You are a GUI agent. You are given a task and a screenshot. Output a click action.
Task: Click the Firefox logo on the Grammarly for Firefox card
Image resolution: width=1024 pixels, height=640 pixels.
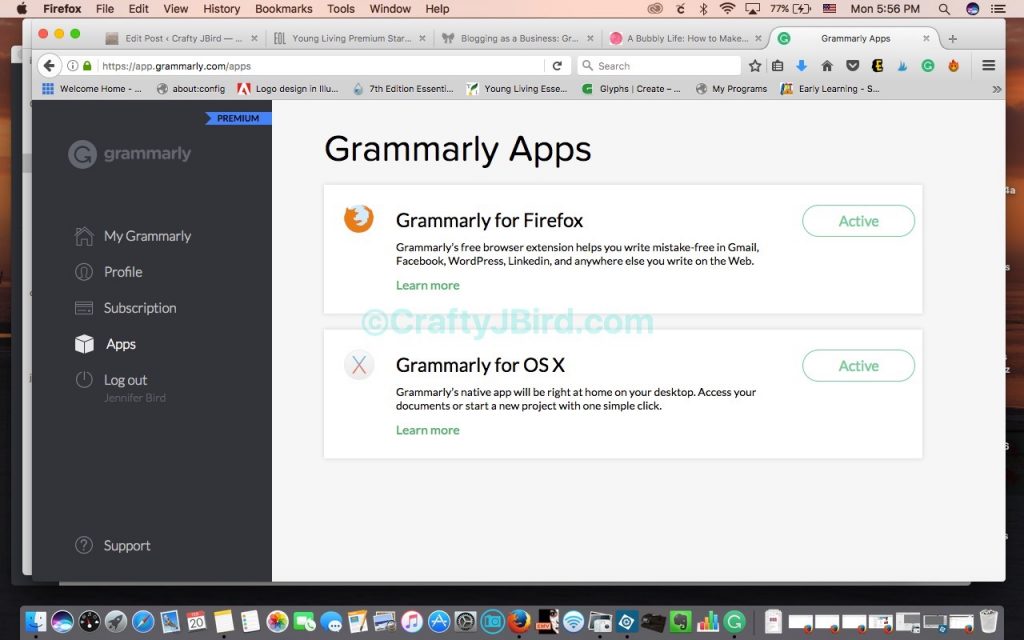pos(359,219)
